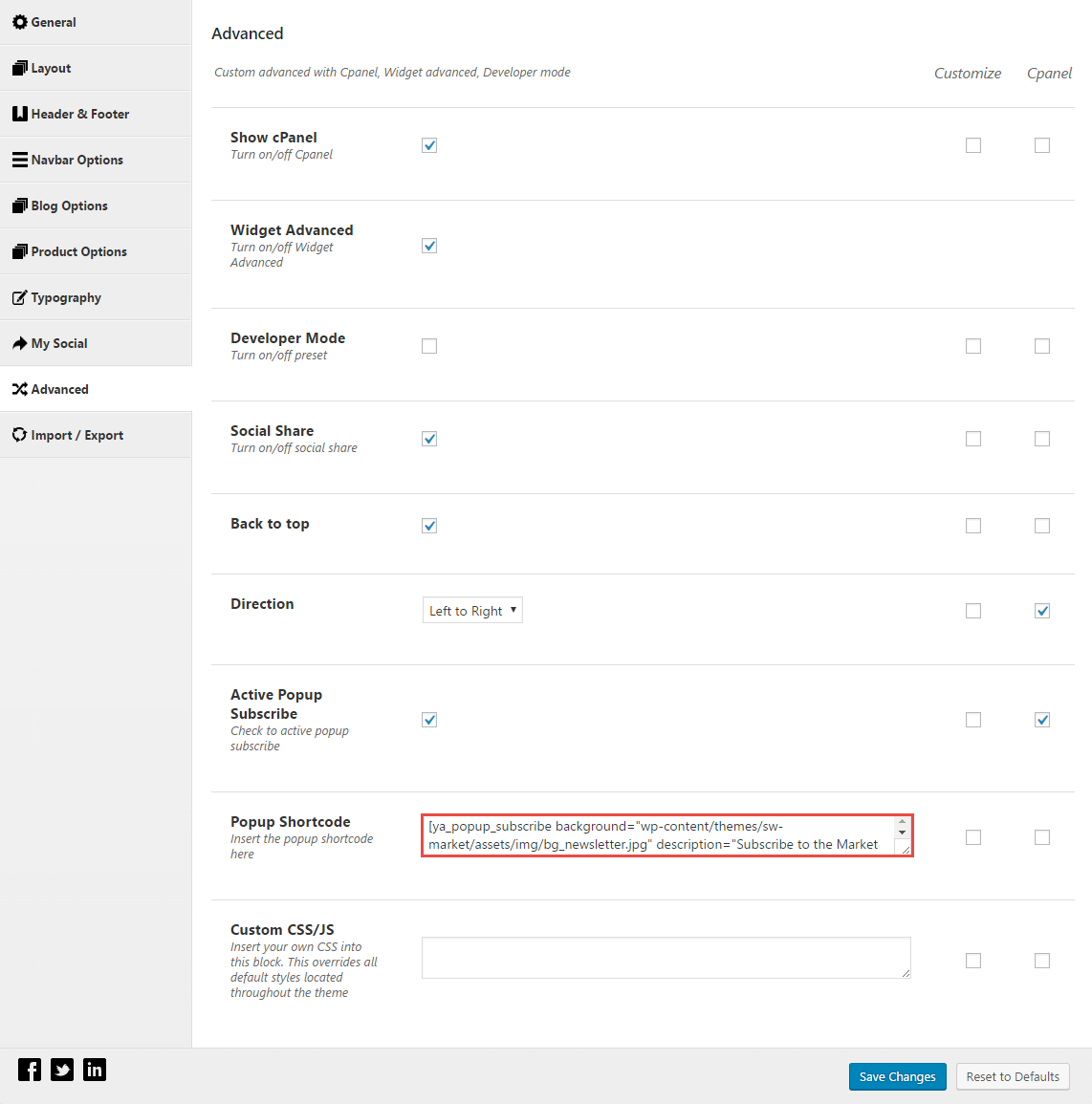Image resolution: width=1092 pixels, height=1104 pixels.
Task: Click the Product Options stack icon
Action: coord(20,251)
